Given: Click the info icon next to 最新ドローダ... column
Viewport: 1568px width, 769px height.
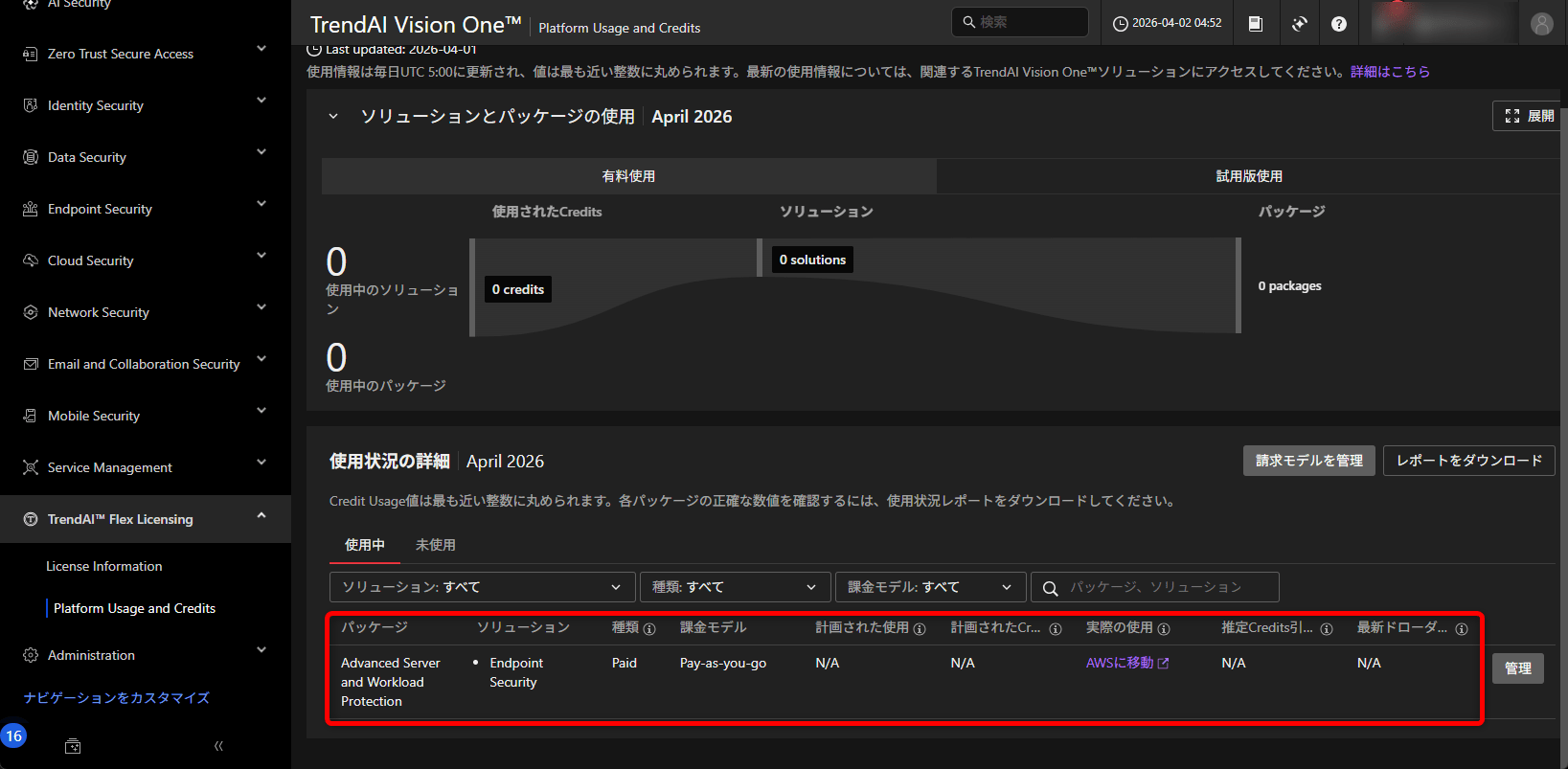Looking at the screenshot, I should click(1462, 629).
